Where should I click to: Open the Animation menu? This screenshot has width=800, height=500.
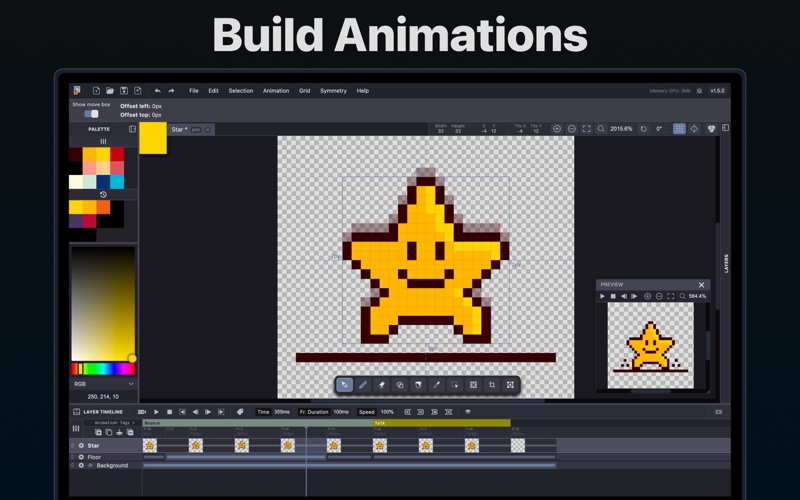pos(276,91)
